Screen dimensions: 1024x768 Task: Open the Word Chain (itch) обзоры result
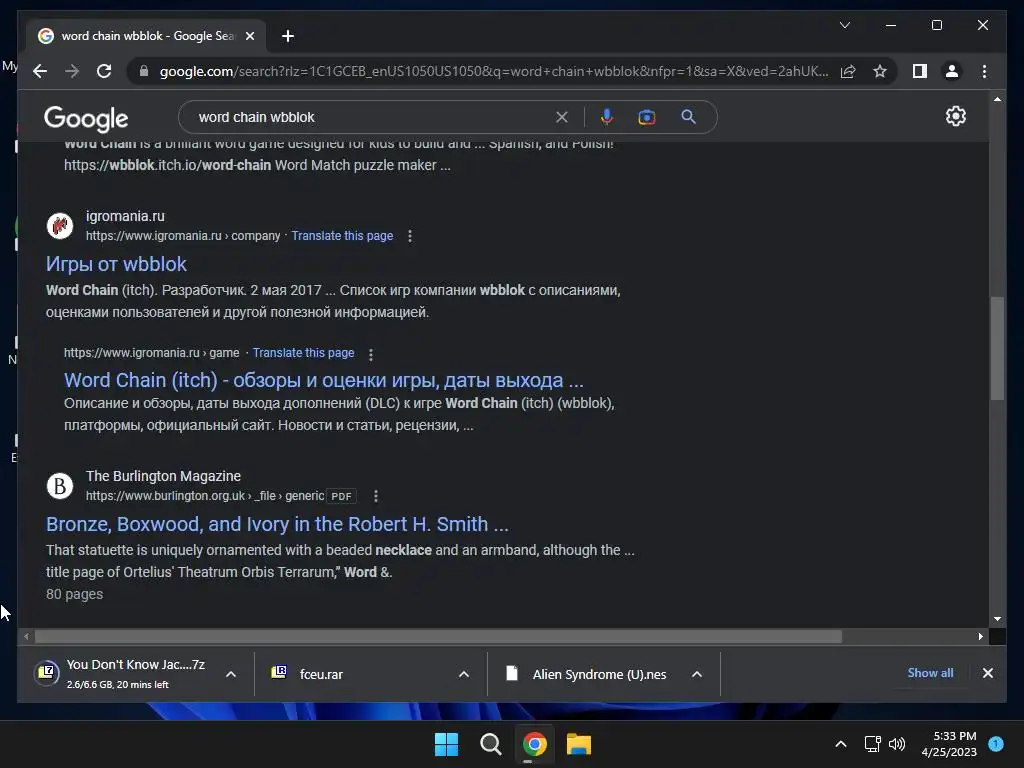324,380
